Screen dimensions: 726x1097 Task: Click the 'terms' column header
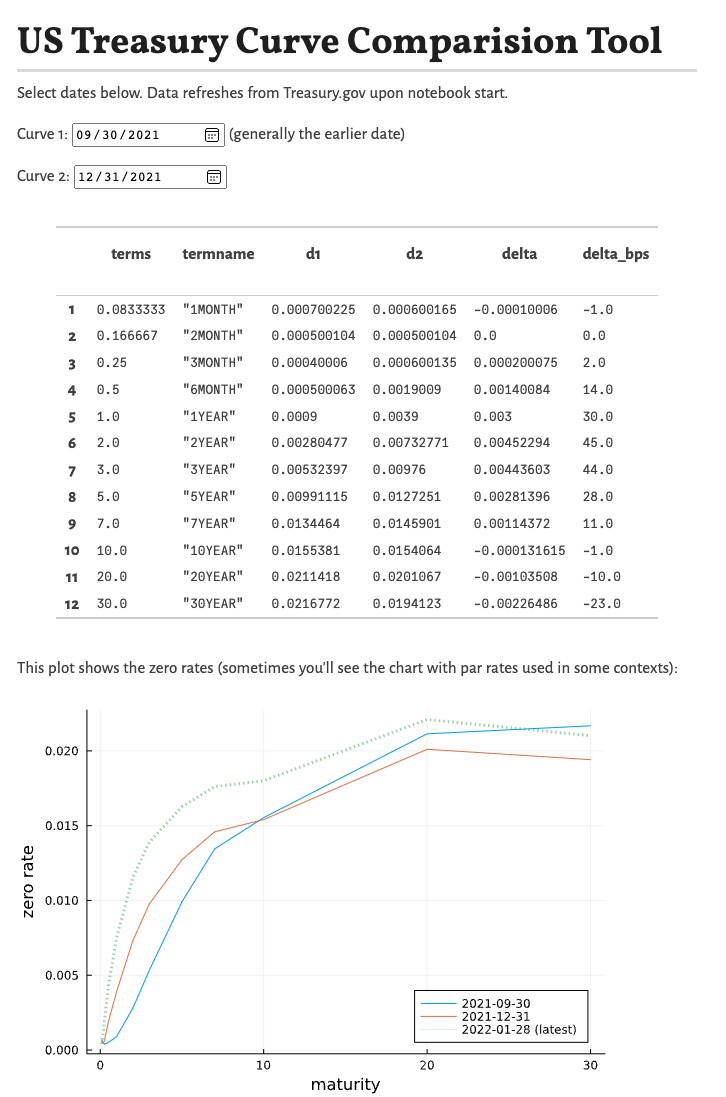coord(131,254)
